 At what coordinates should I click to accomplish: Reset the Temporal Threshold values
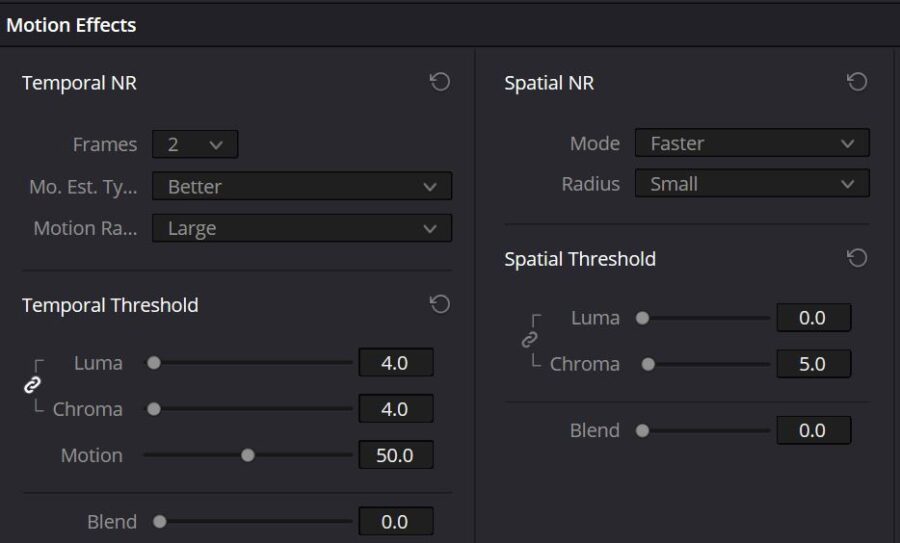coord(439,304)
